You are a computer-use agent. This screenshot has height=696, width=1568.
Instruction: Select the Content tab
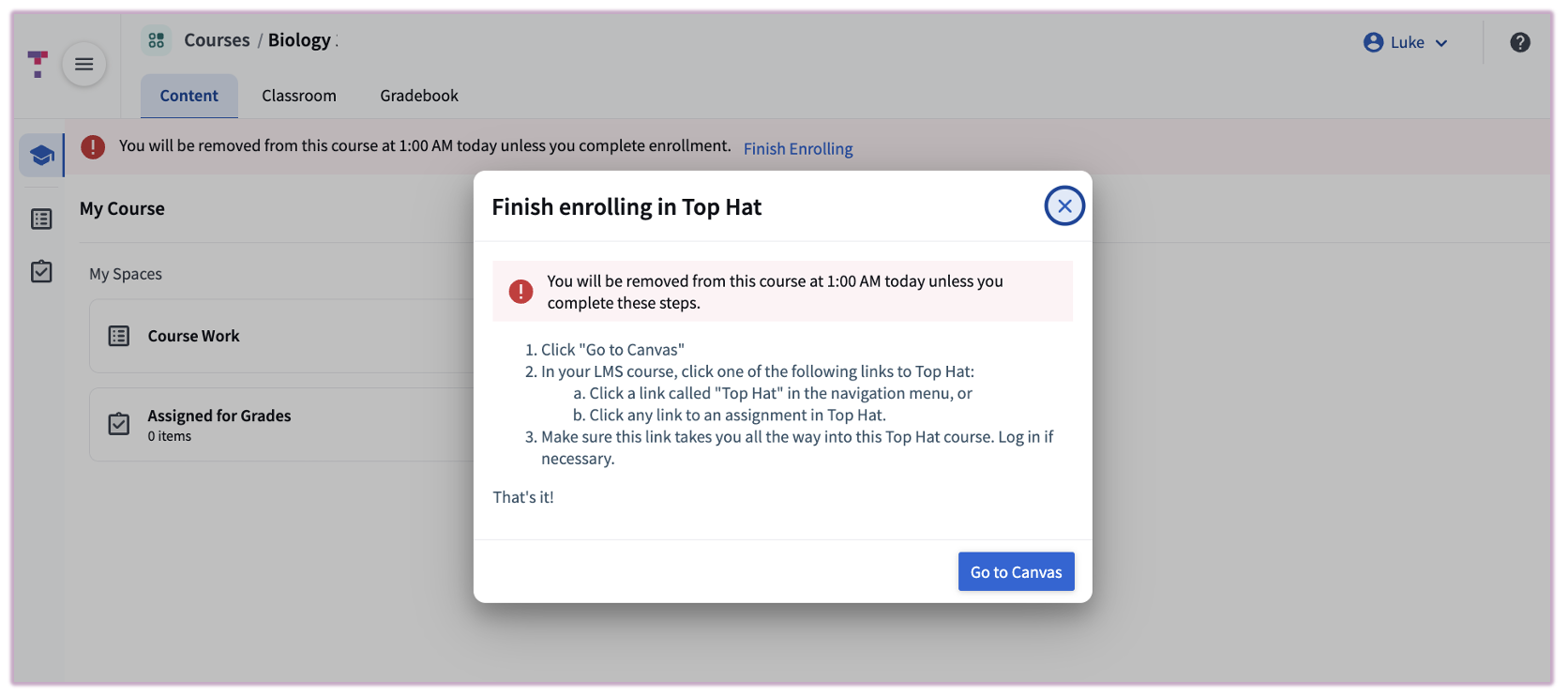tap(188, 95)
